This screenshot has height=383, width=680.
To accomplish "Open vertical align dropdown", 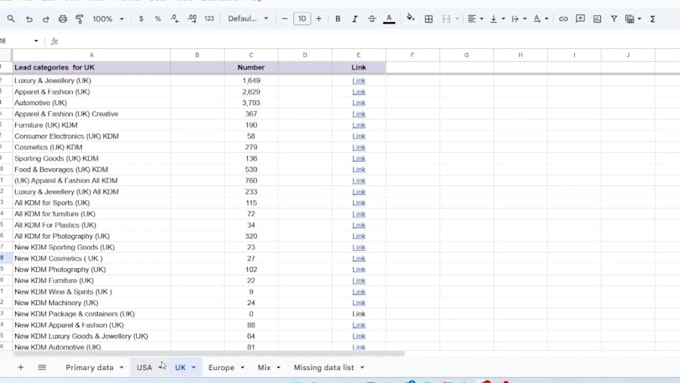I will [x=497, y=19].
